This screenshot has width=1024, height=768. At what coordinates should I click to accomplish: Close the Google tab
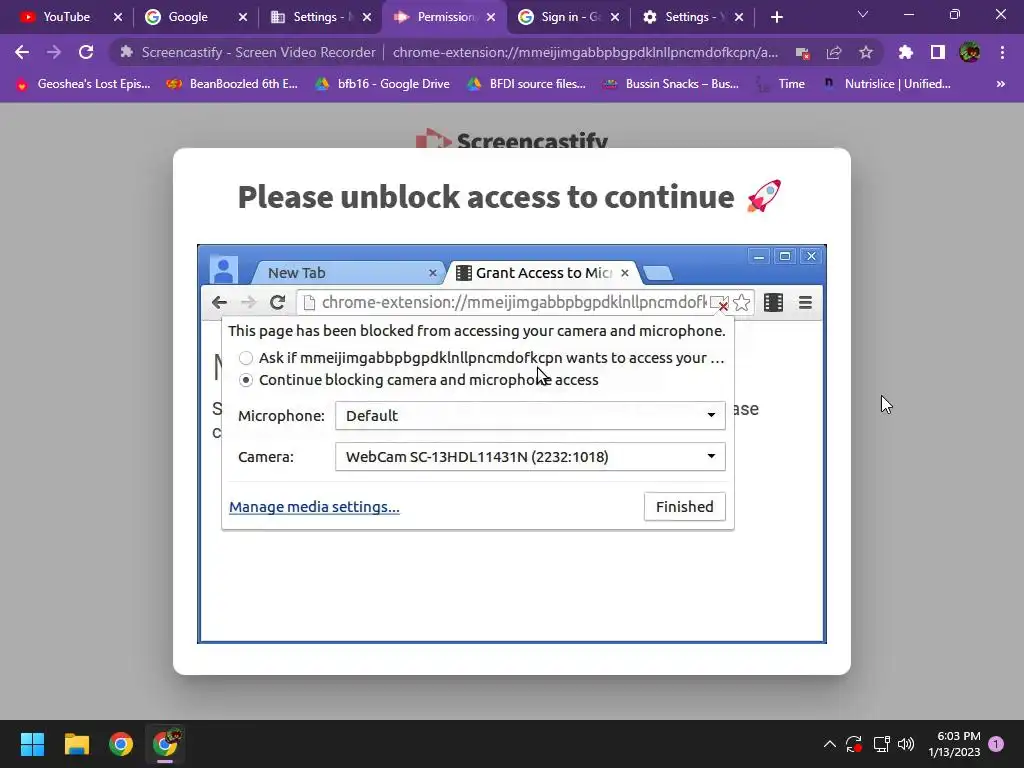tap(243, 17)
